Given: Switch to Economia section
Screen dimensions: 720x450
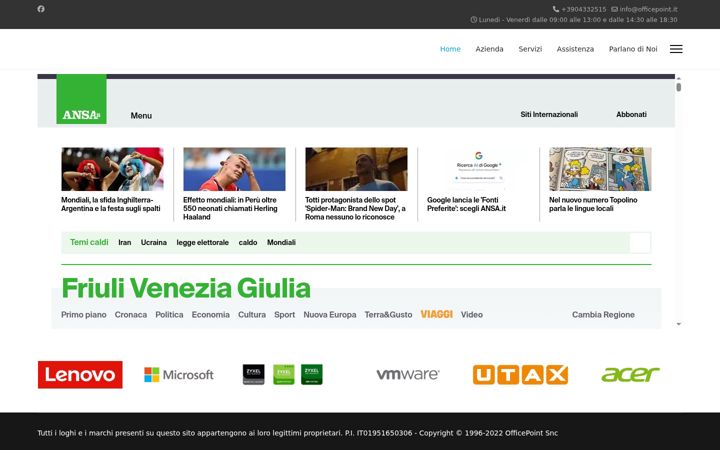Looking at the screenshot, I should click(211, 315).
